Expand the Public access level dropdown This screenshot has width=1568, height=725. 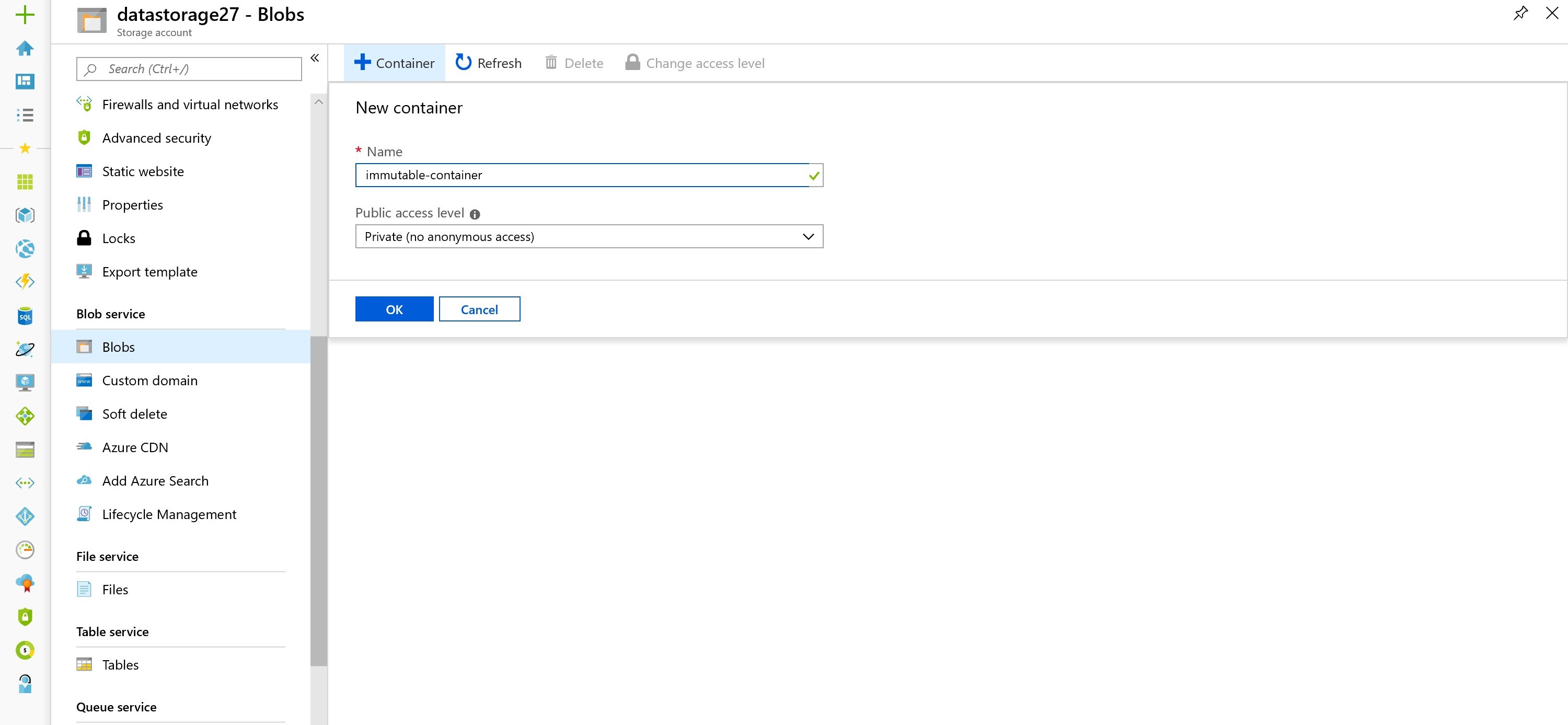click(x=589, y=237)
